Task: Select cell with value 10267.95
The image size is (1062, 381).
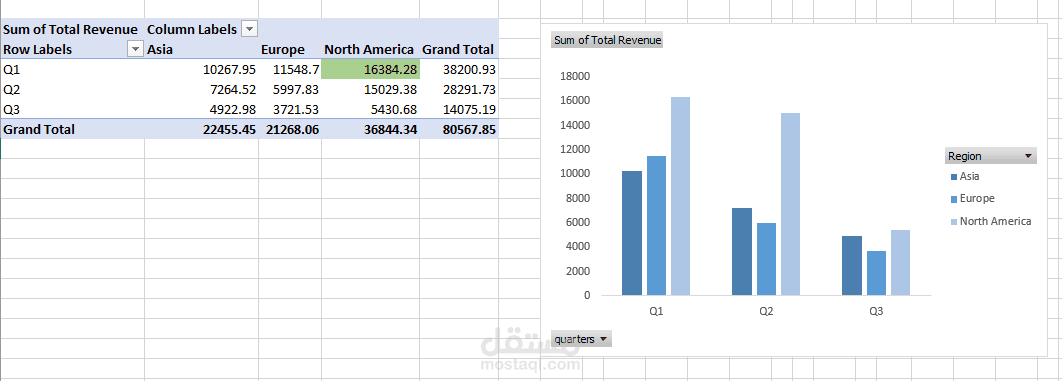Action: 201,69
